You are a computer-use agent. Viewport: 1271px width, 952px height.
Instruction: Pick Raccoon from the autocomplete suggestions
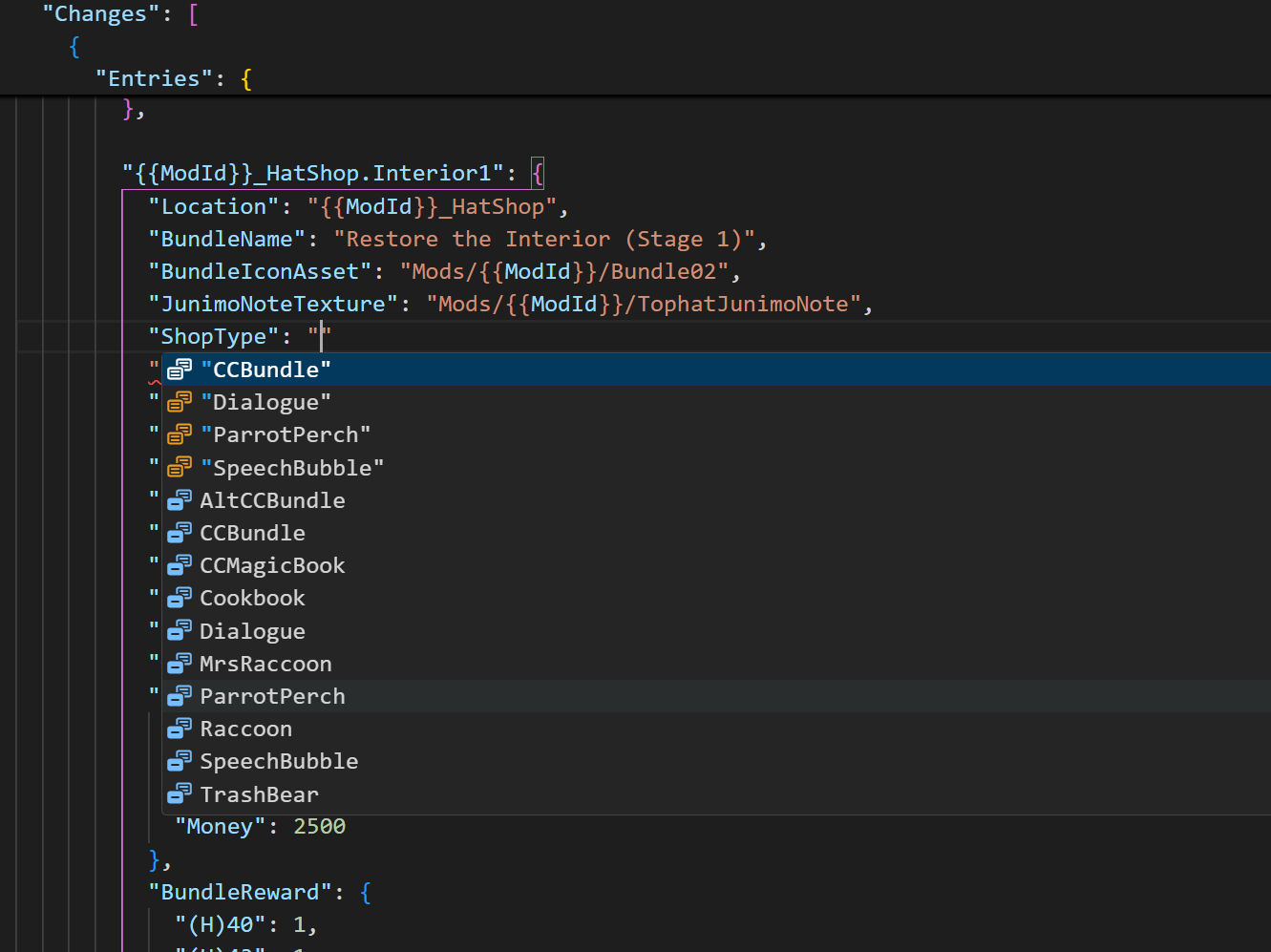[x=245, y=728]
